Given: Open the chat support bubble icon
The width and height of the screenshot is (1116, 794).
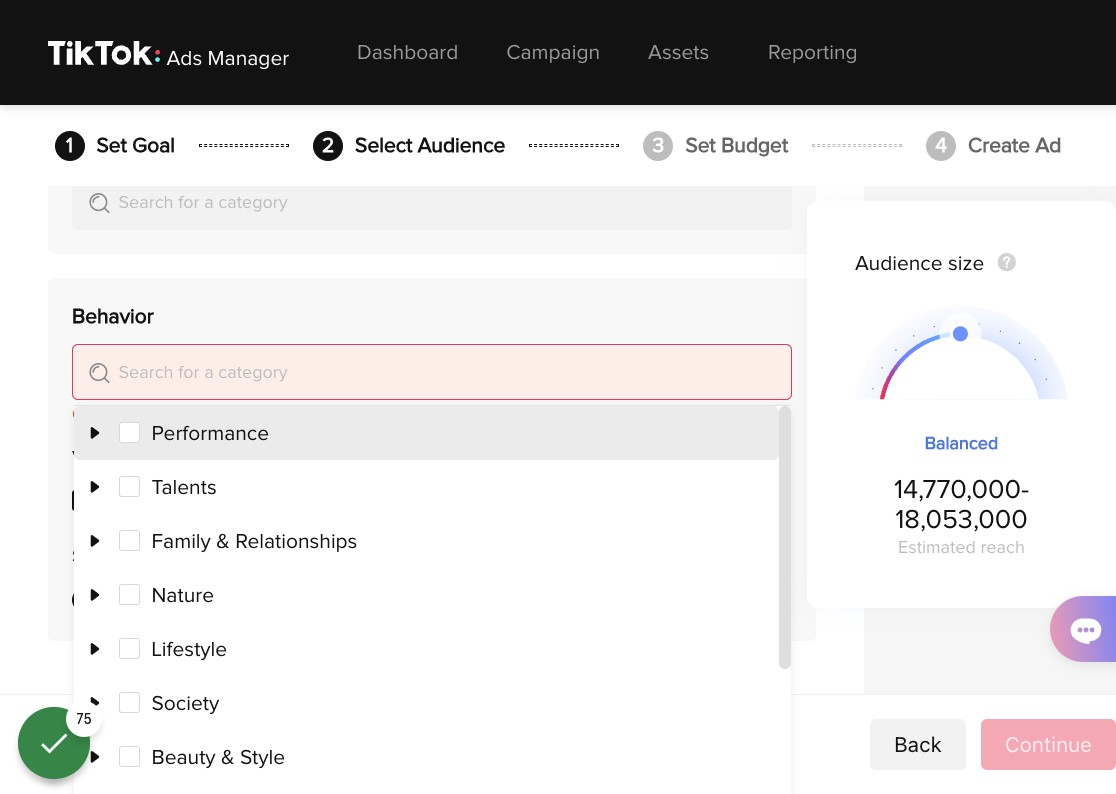Looking at the screenshot, I should click(1085, 630).
